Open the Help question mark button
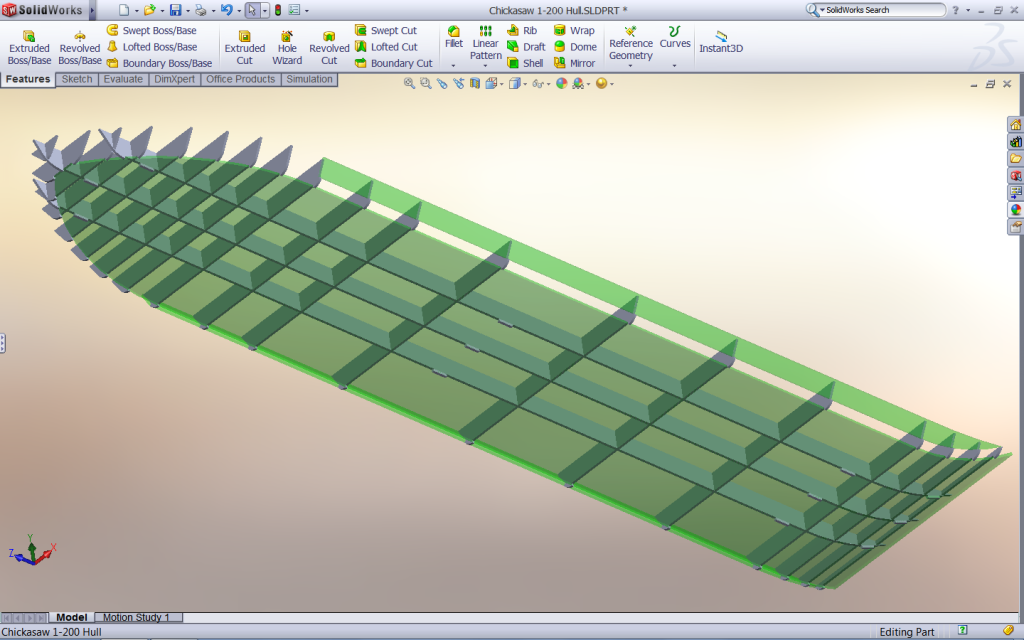Image resolution: width=1024 pixels, height=640 pixels. pyautogui.click(x=955, y=10)
